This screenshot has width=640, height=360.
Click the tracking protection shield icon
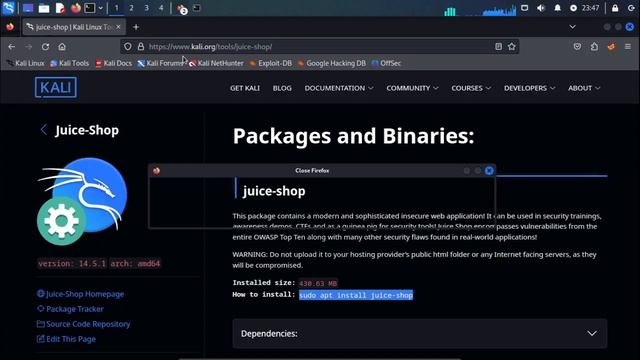pos(128,47)
